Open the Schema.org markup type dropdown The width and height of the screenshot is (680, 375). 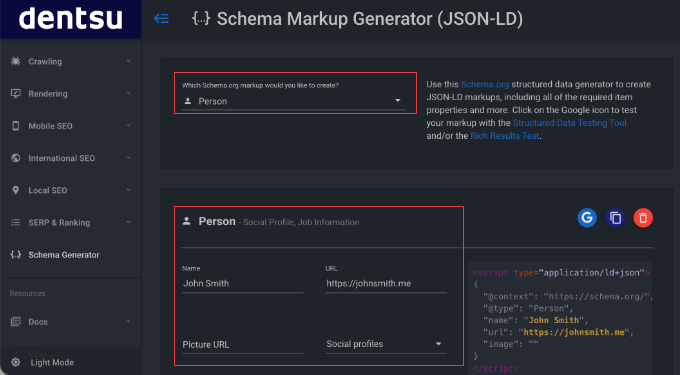(294, 101)
